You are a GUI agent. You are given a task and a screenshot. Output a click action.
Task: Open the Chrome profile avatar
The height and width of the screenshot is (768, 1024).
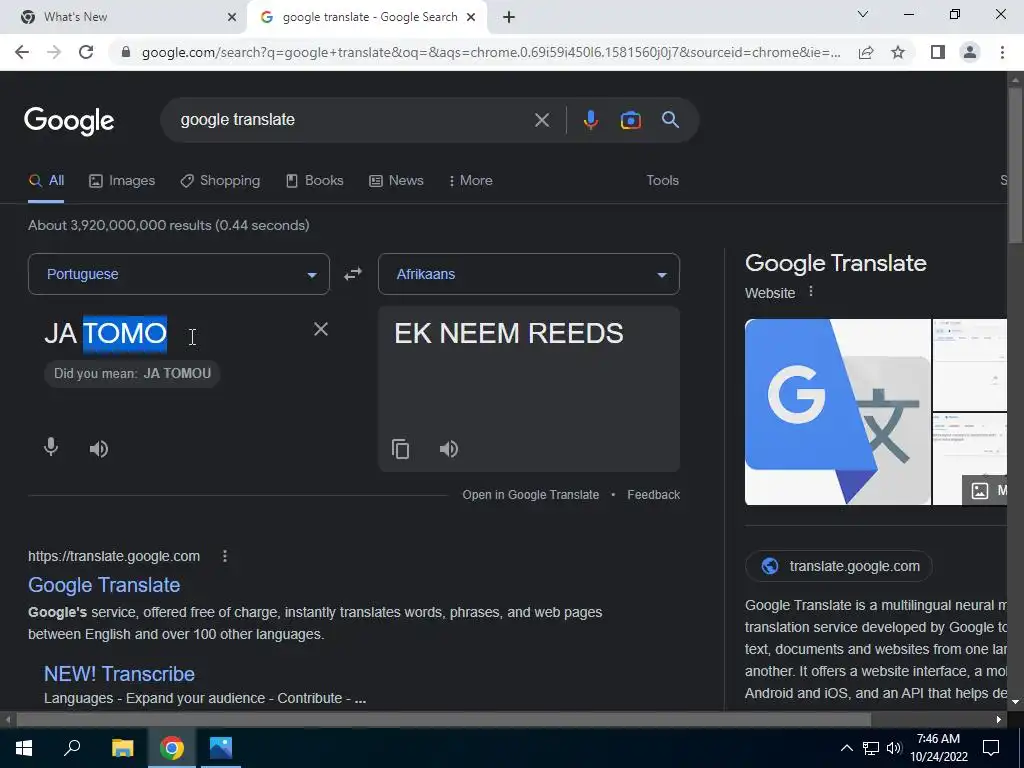click(x=970, y=52)
